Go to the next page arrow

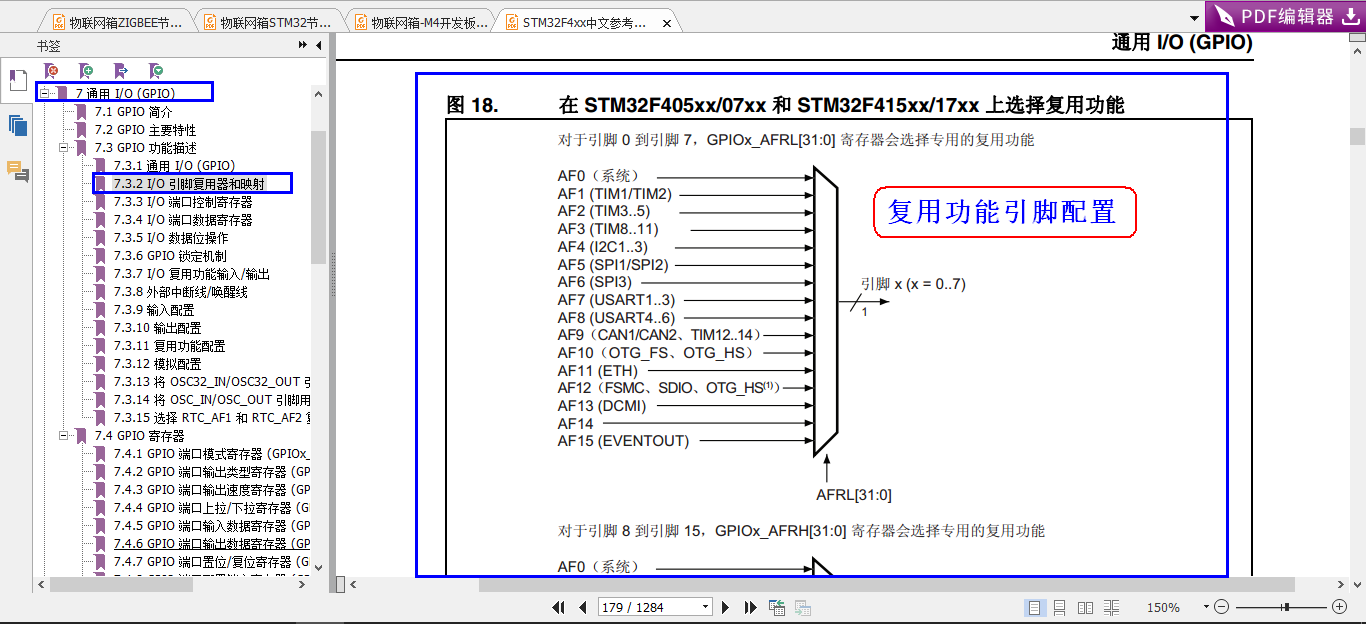[x=725, y=607]
